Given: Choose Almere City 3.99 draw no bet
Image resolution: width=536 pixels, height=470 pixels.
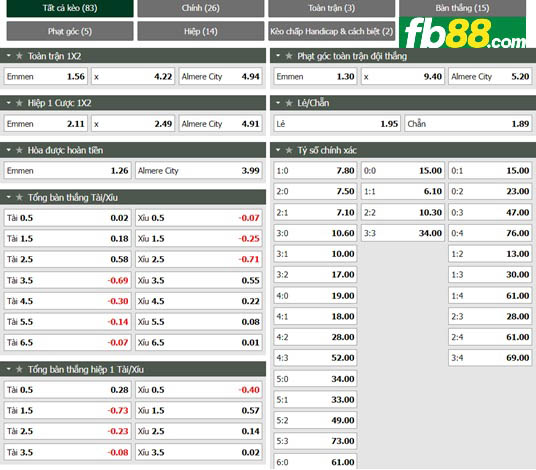Looking at the screenshot, I should [199, 171].
